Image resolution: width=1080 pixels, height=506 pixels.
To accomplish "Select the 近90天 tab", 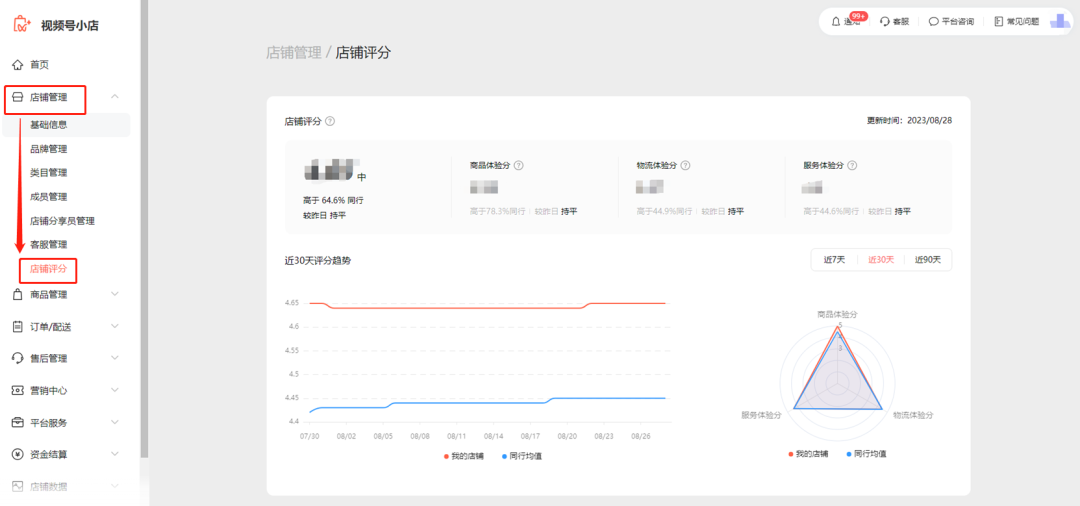I will pos(928,260).
